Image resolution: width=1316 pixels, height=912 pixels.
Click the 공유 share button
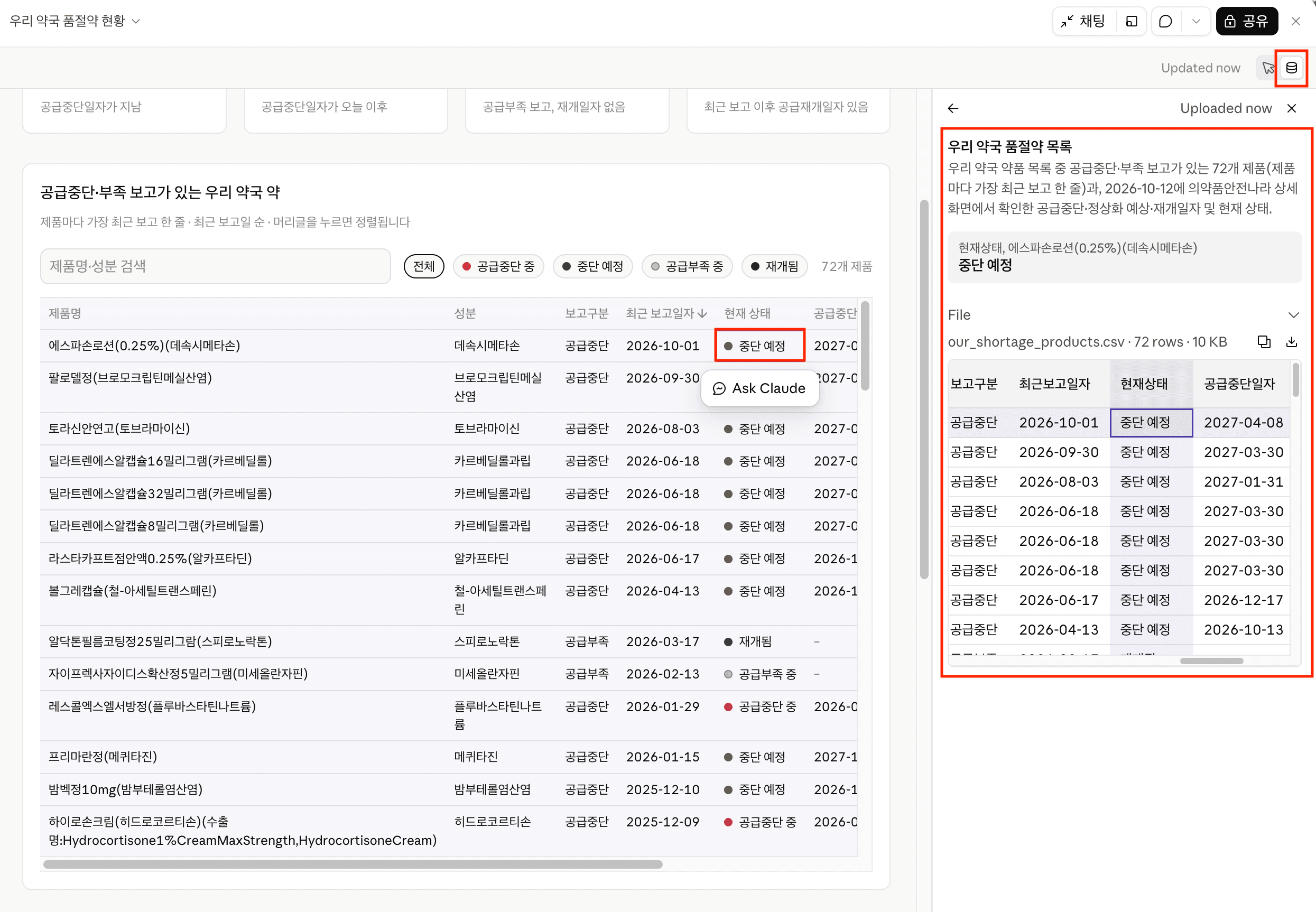pyautogui.click(x=1246, y=21)
